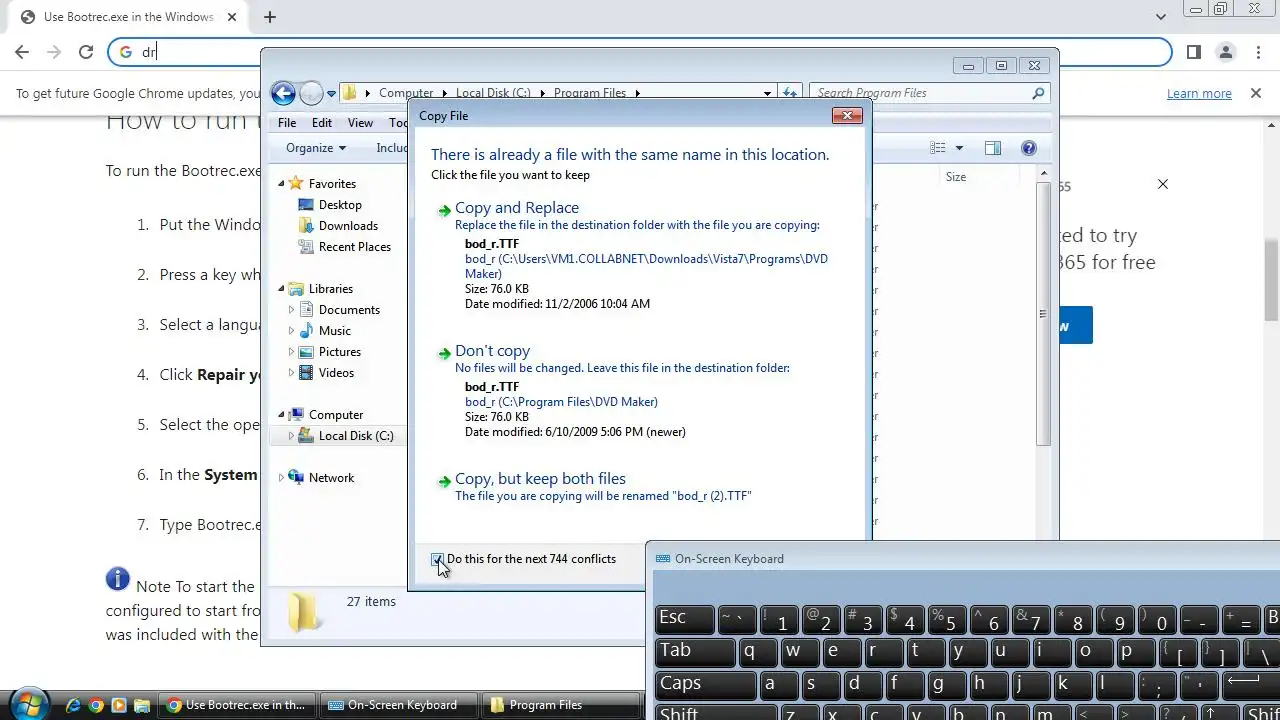Click the Change your view icon

point(938,148)
